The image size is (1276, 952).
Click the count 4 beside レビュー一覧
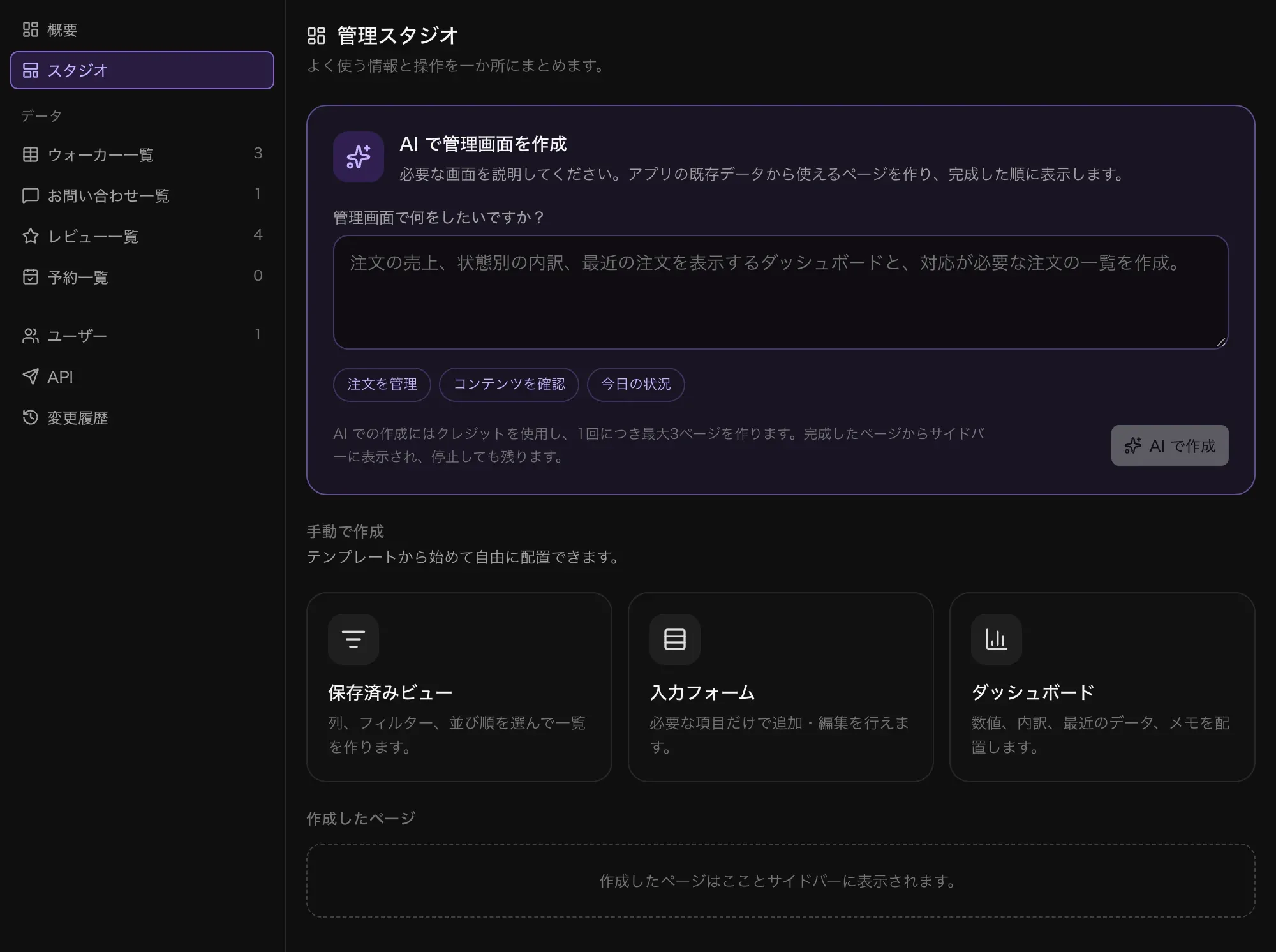tap(258, 235)
